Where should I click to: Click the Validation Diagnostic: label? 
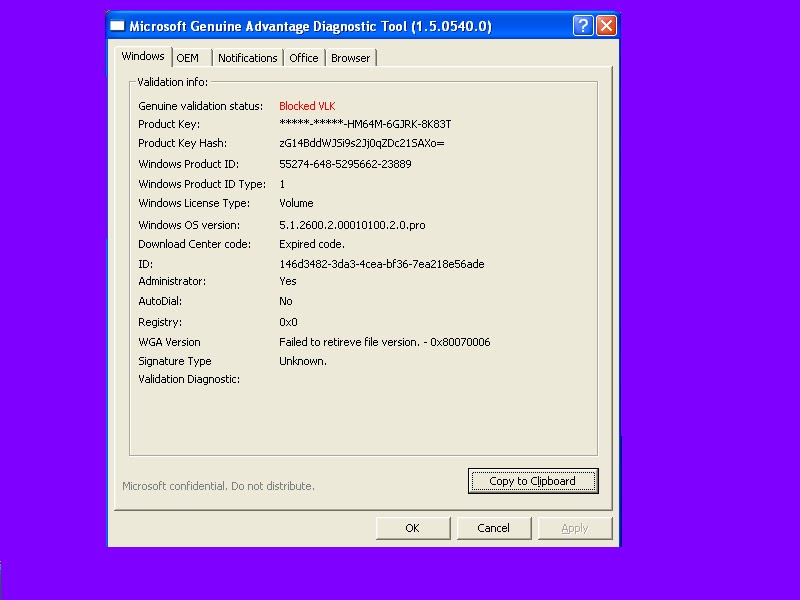[x=189, y=379]
